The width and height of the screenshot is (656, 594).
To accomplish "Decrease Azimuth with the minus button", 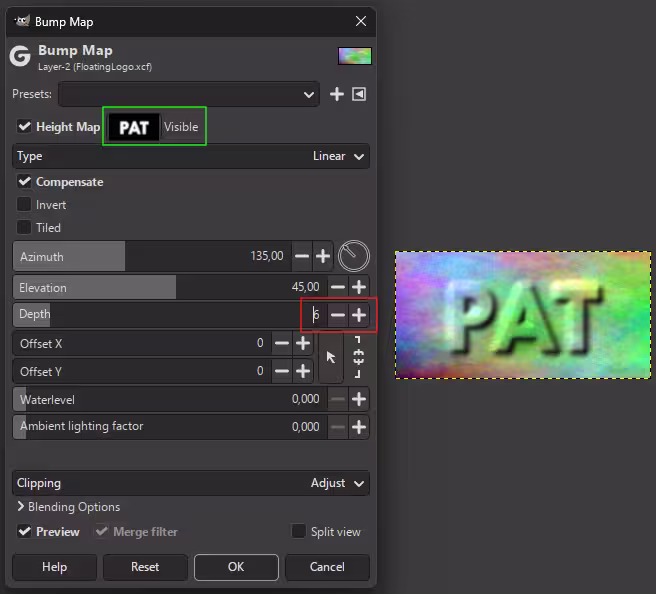I will click(x=301, y=257).
